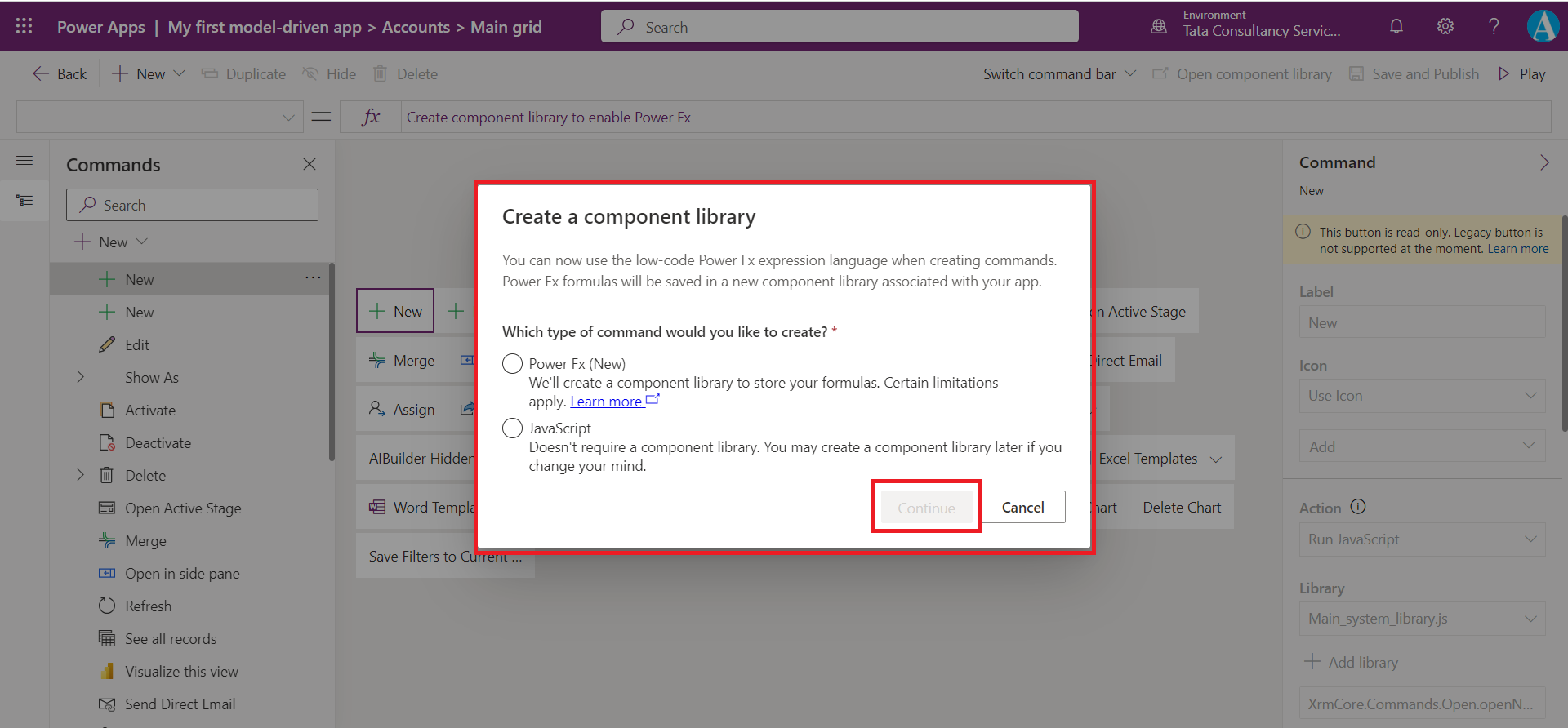This screenshot has width=1568, height=728.
Task: Open the Learn more link in dialog
Action: 606,402
